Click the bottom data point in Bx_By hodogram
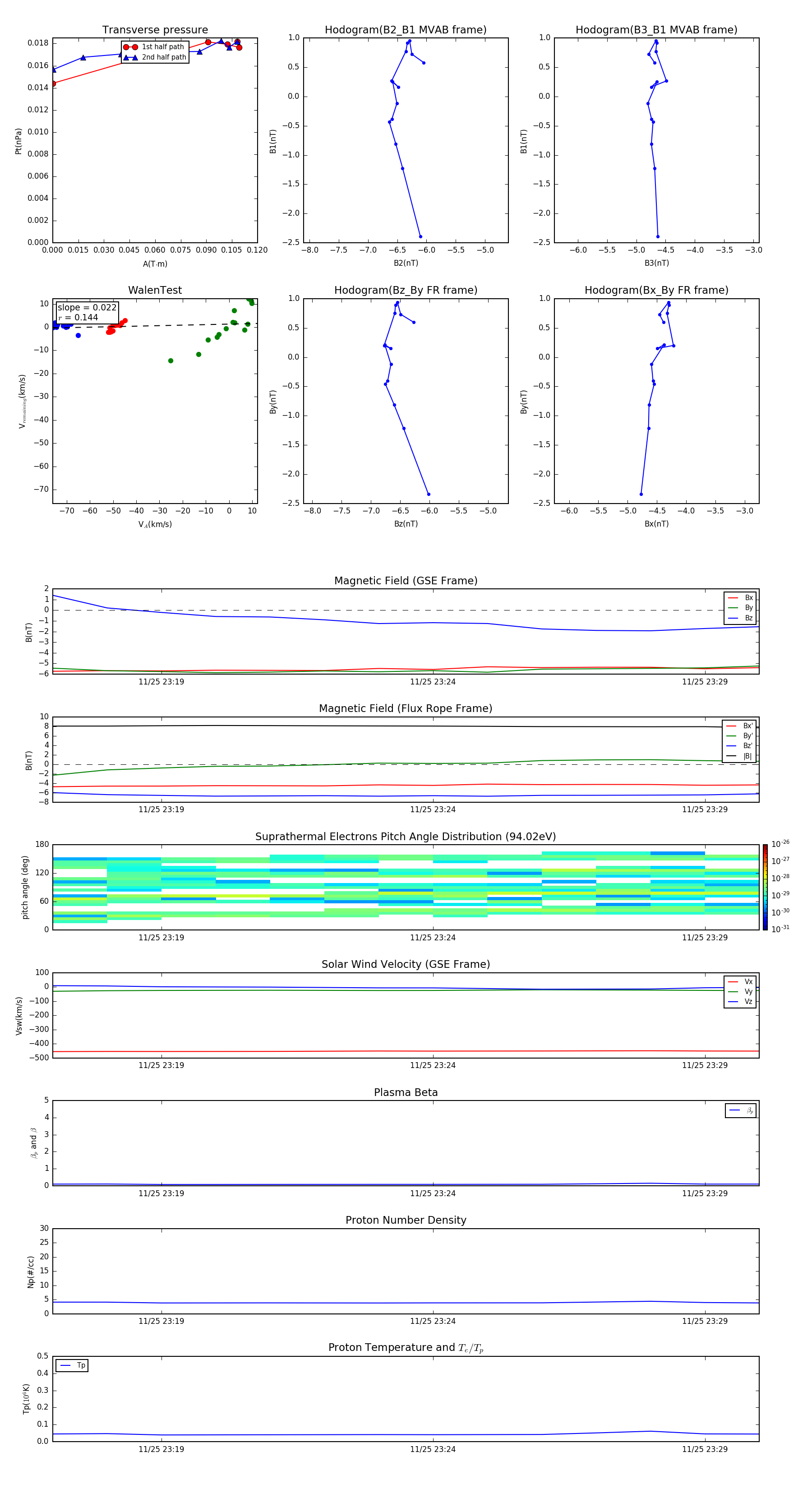812x1489 pixels. click(641, 494)
